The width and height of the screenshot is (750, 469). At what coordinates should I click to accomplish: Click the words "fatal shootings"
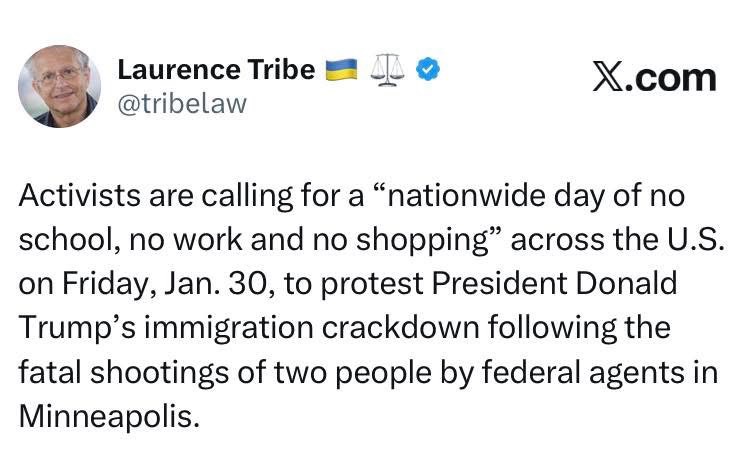117,373
